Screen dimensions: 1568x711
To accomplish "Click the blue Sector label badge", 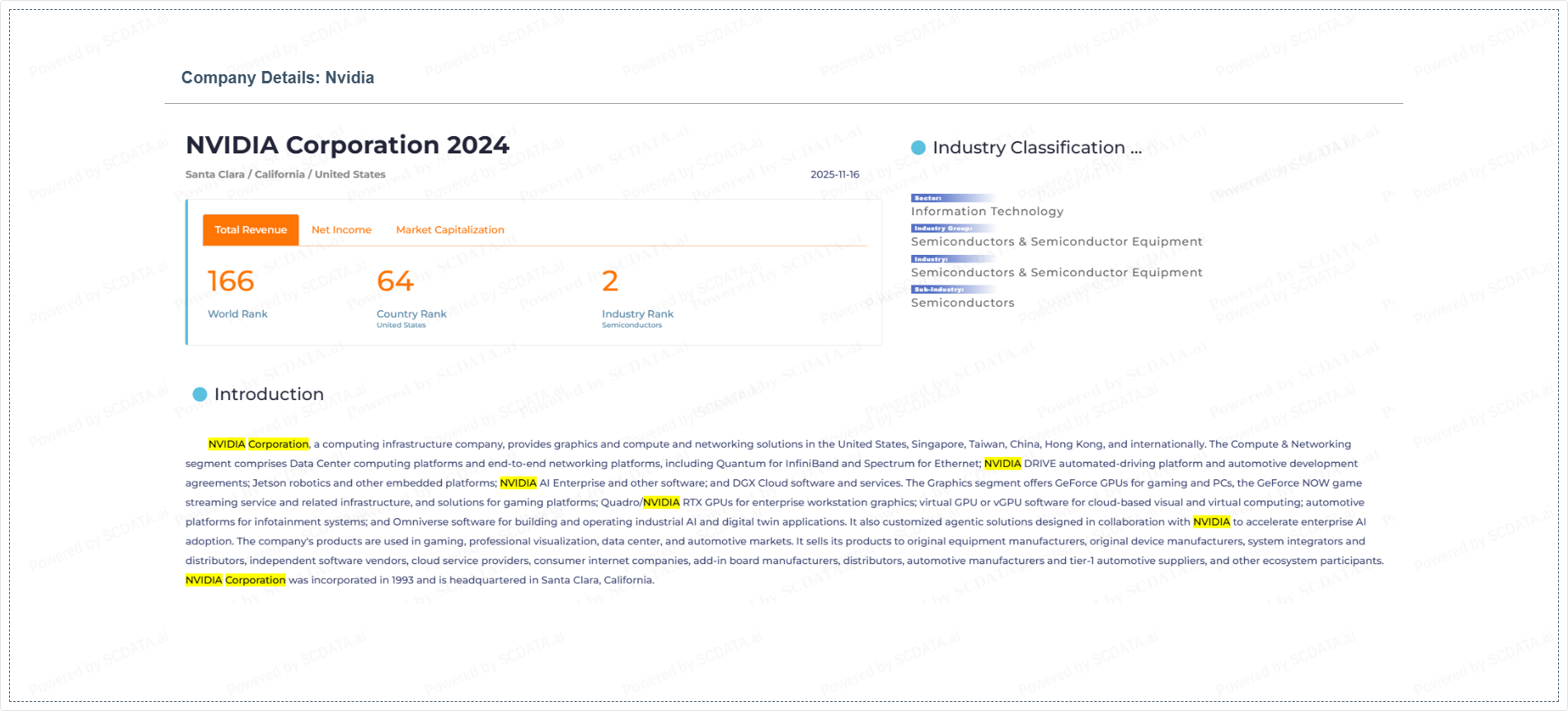I will [928, 198].
